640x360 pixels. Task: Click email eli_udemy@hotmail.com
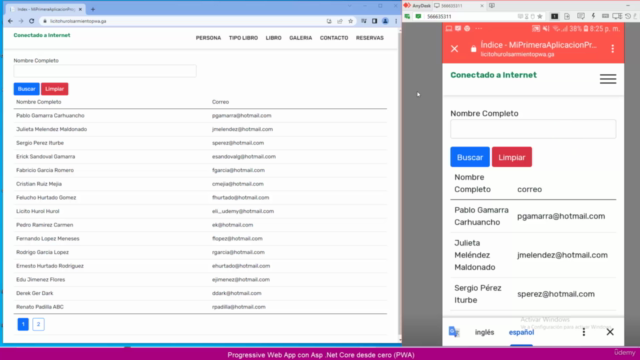pyautogui.click(x=243, y=211)
